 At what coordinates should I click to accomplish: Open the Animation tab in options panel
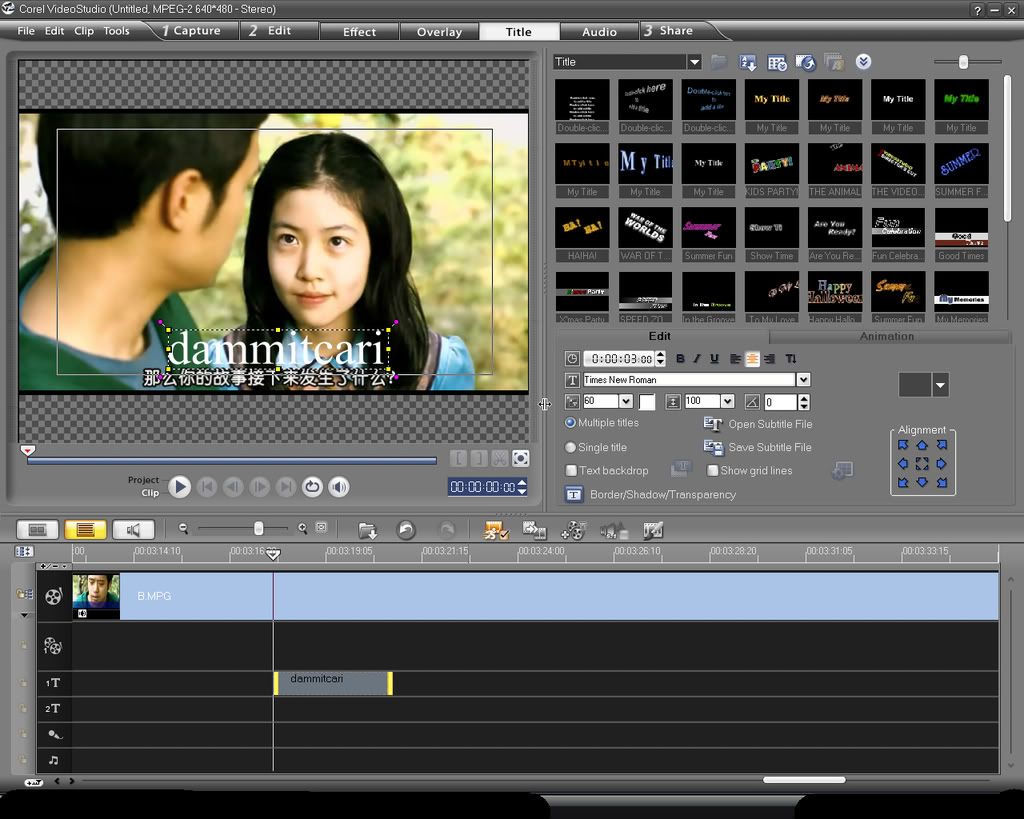tap(886, 336)
